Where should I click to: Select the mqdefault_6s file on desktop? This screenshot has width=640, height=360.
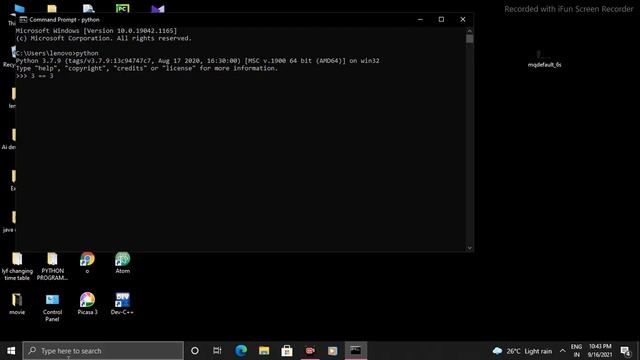click(544, 60)
